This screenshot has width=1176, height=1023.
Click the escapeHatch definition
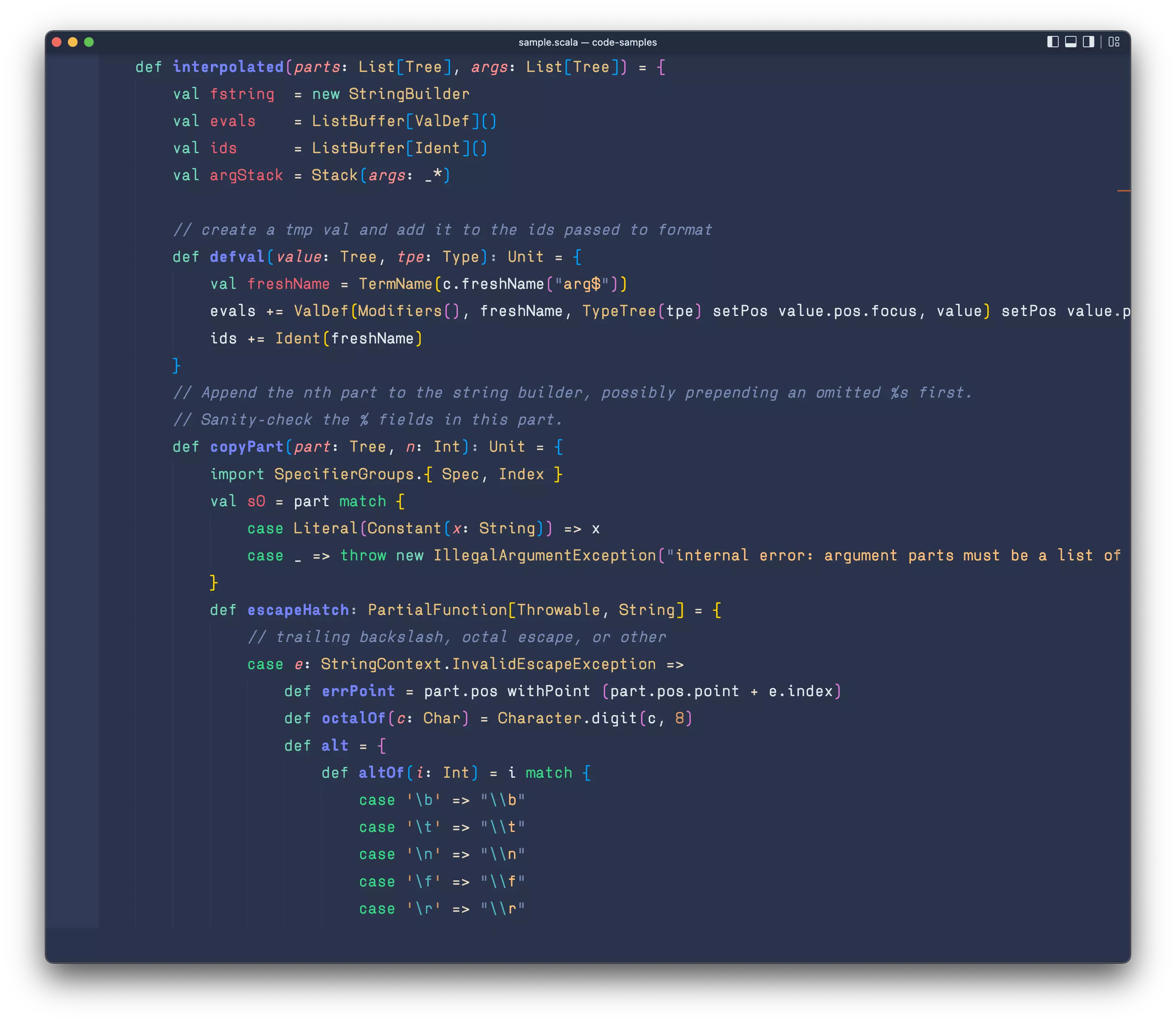[x=298, y=609]
